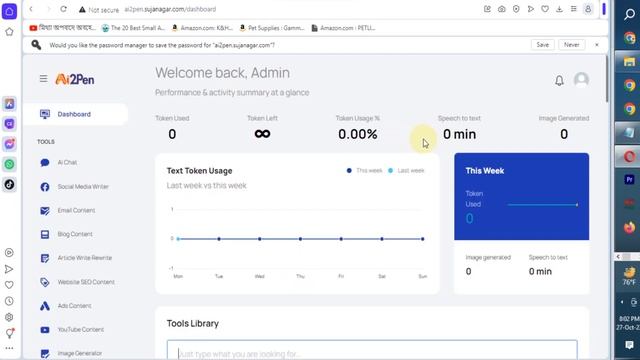640x360 pixels.
Task: Open Pet Supplies : Gamm... bookmark
Action: (x=272, y=28)
